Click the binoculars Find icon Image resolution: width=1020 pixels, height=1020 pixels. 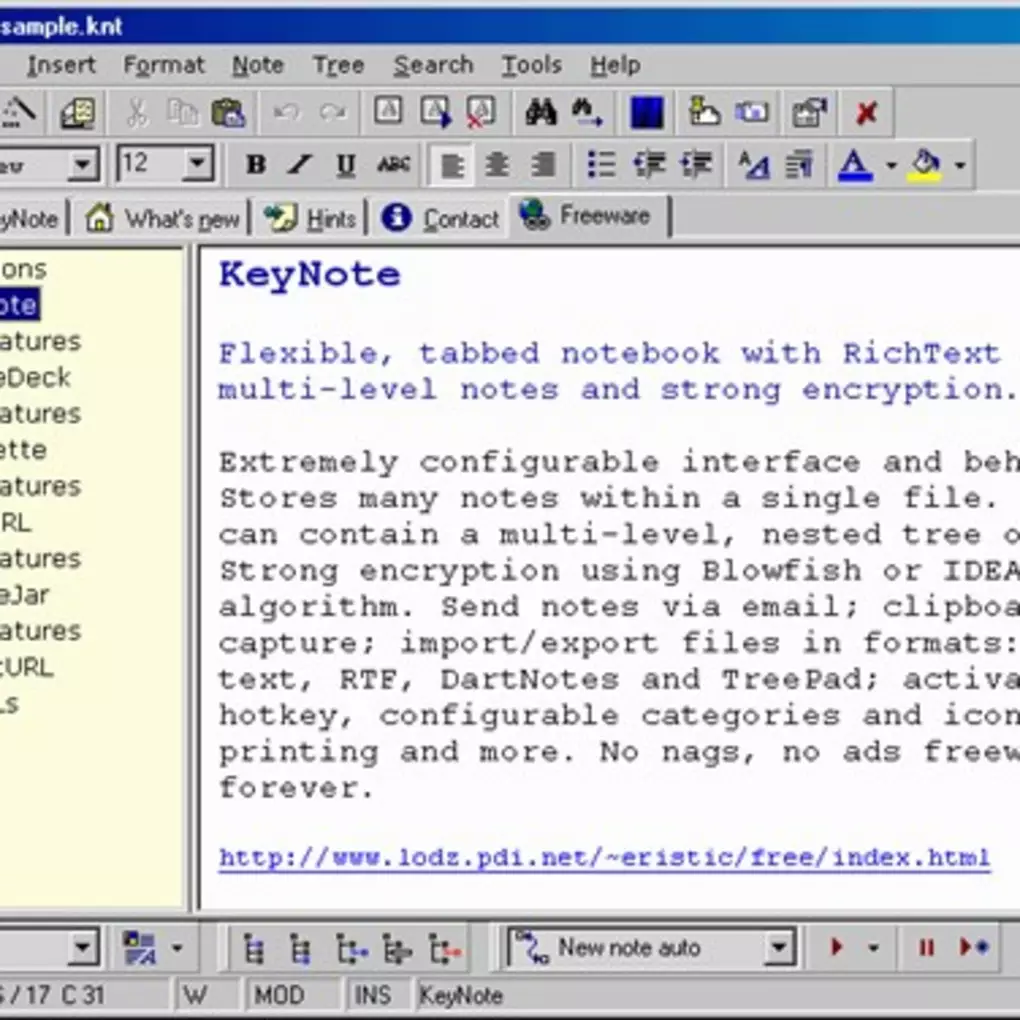pyautogui.click(x=540, y=113)
